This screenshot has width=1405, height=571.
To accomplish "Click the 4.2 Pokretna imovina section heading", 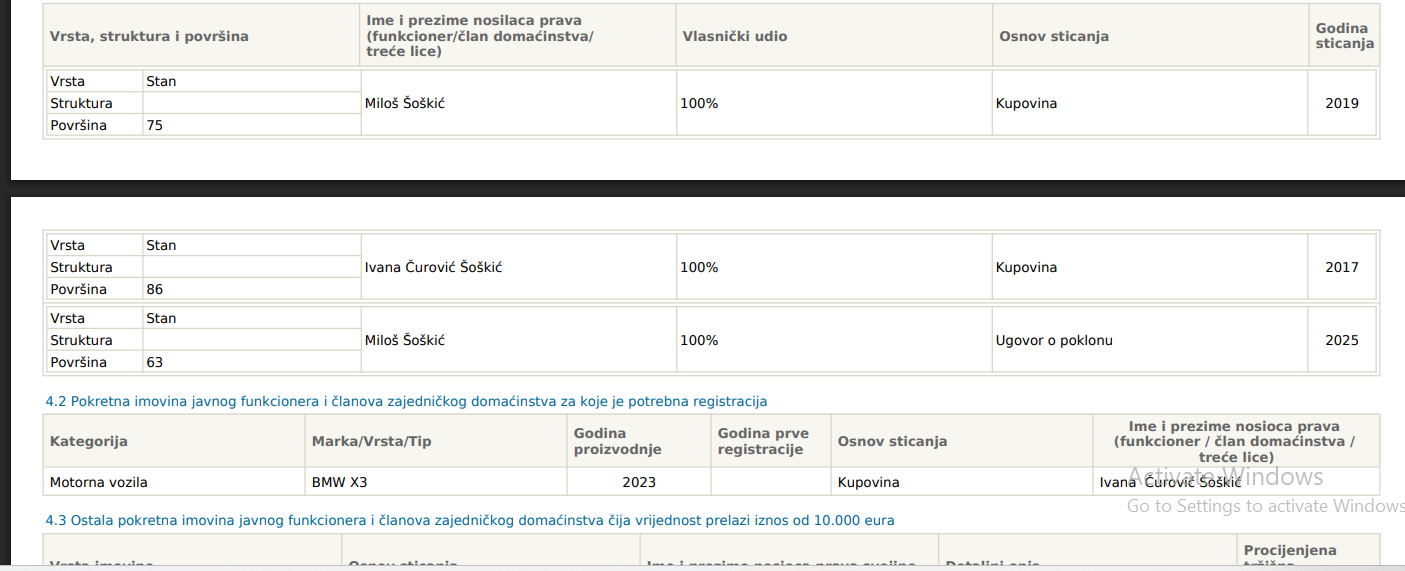I will click(x=406, y=401).
